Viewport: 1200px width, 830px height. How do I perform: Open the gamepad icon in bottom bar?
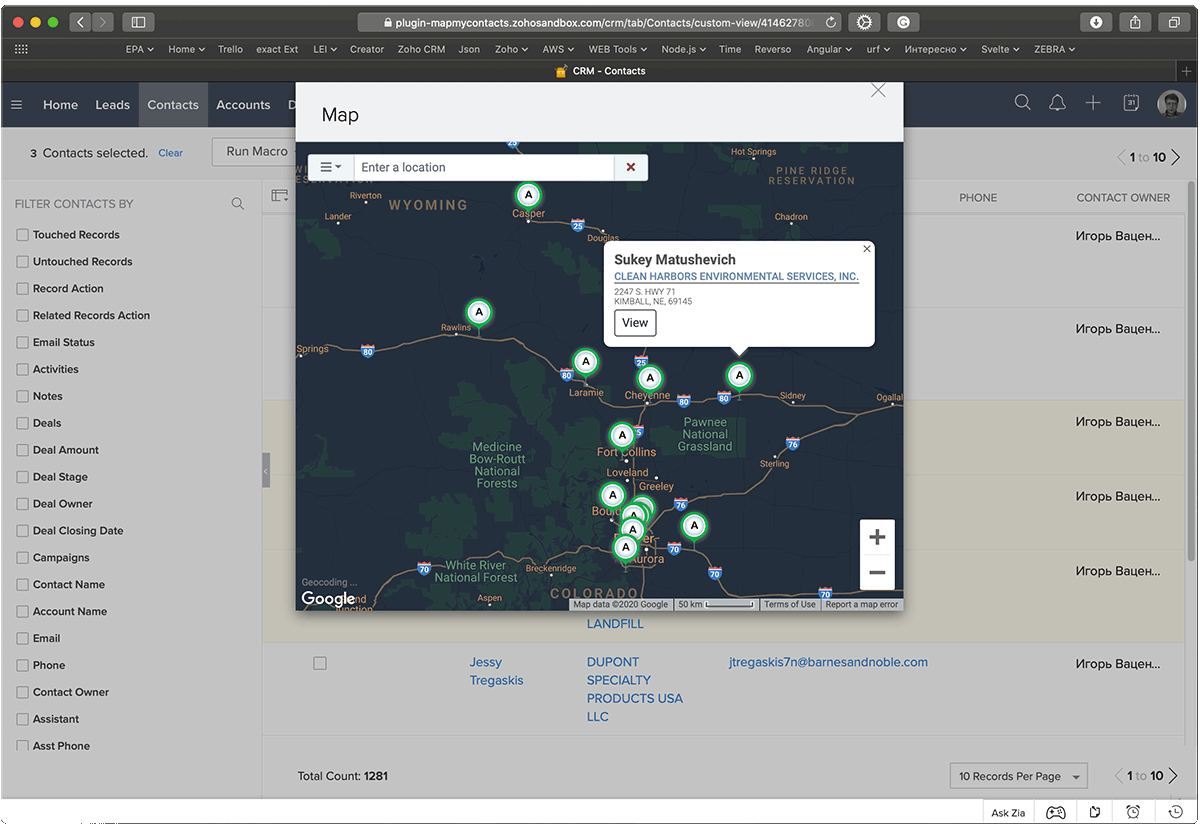[x=1056, y=812]
